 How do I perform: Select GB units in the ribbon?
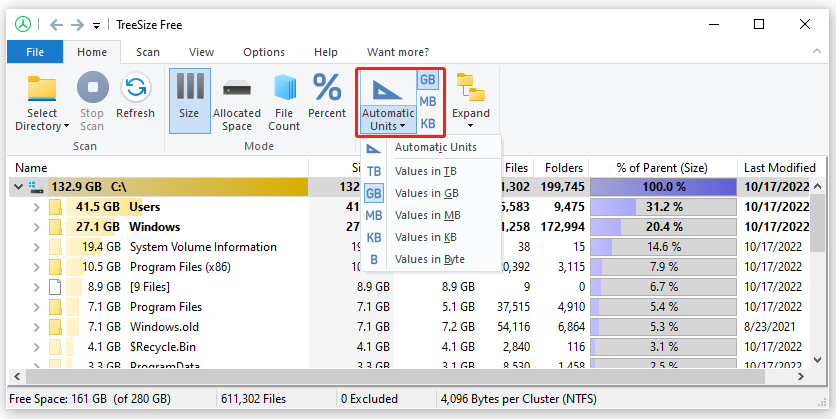[x=428, y=80]
